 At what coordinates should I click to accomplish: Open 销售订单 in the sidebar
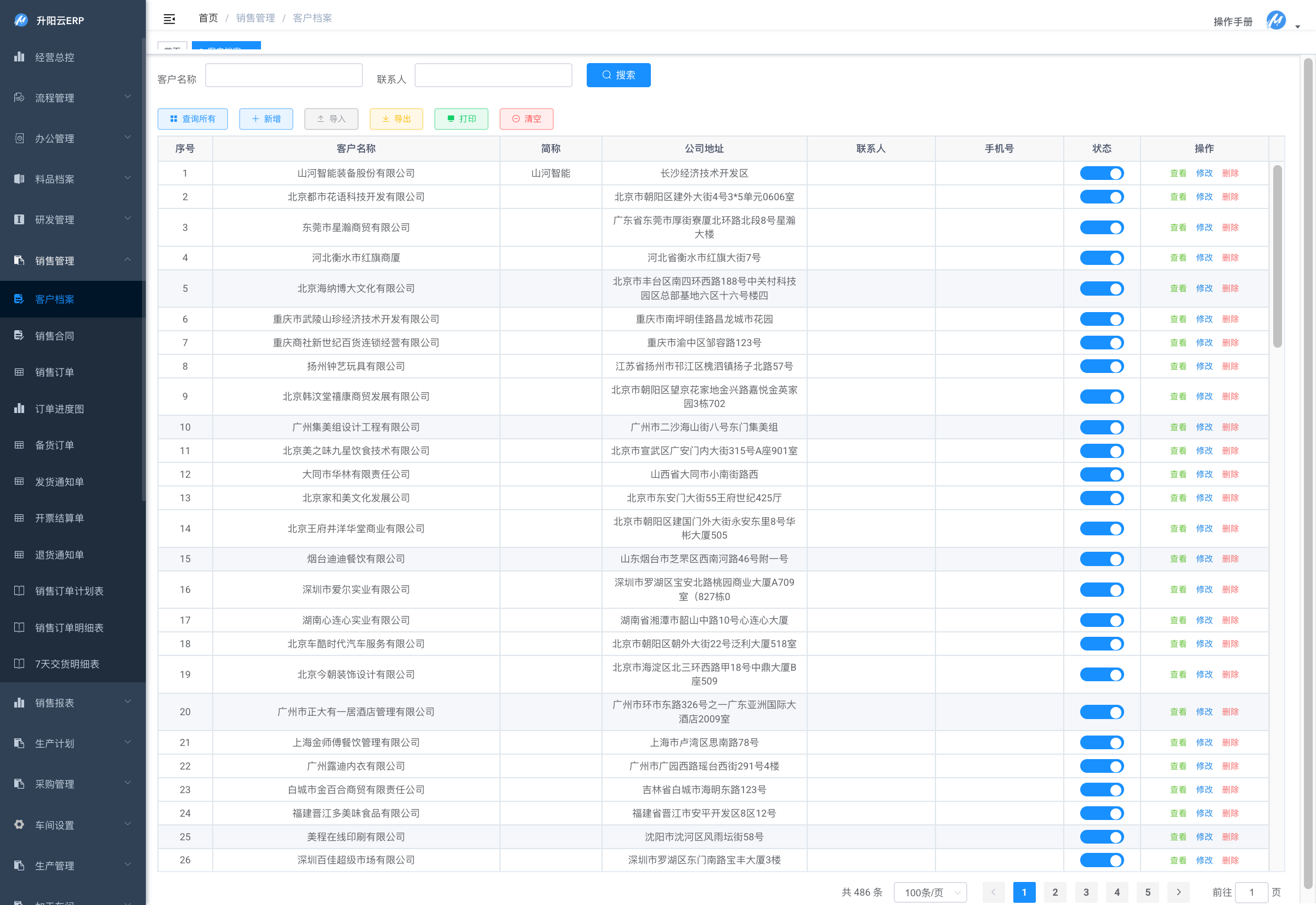54,372
